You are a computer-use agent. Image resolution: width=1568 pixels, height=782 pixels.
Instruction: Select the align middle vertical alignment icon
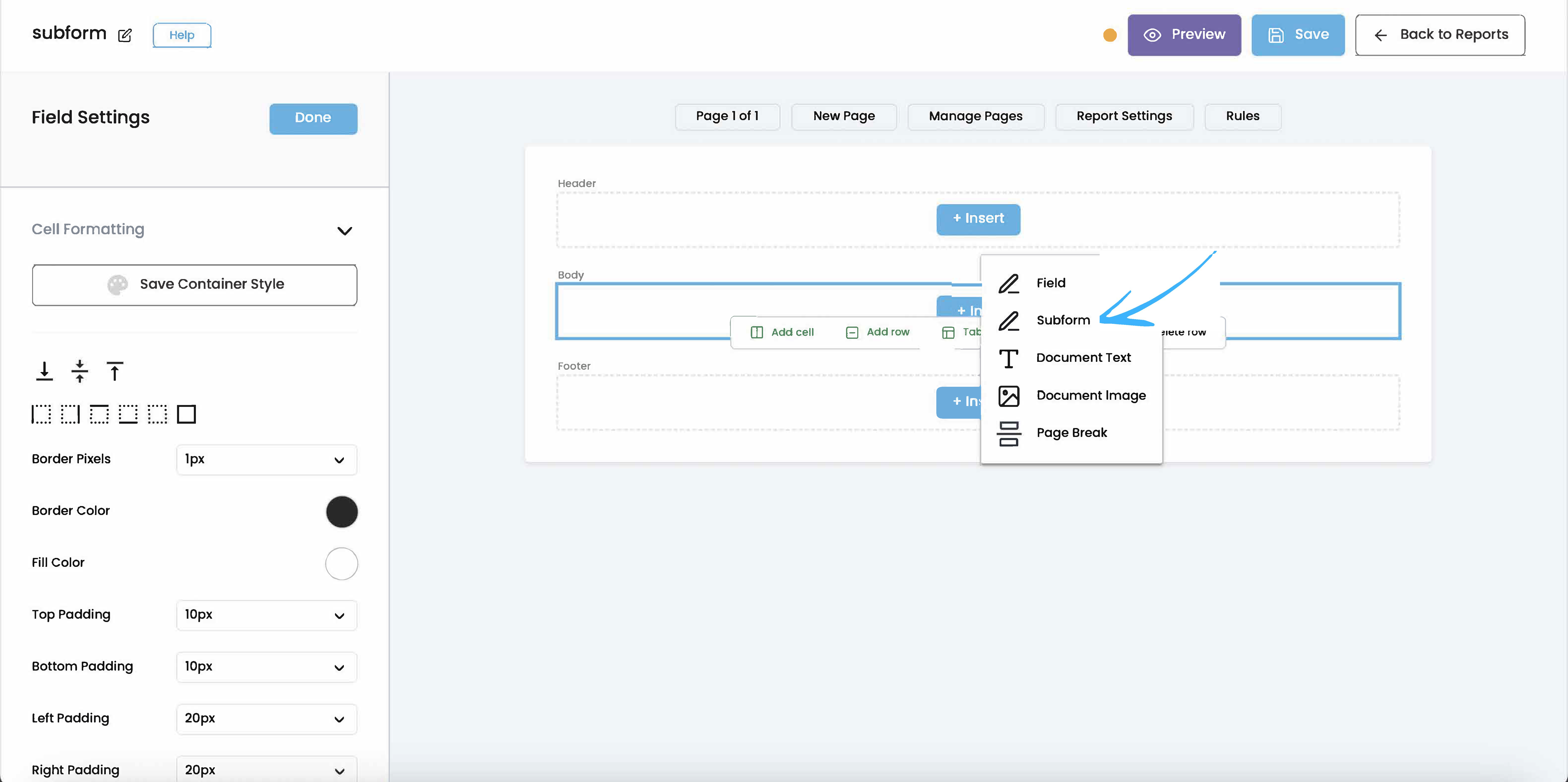point(80,371)
